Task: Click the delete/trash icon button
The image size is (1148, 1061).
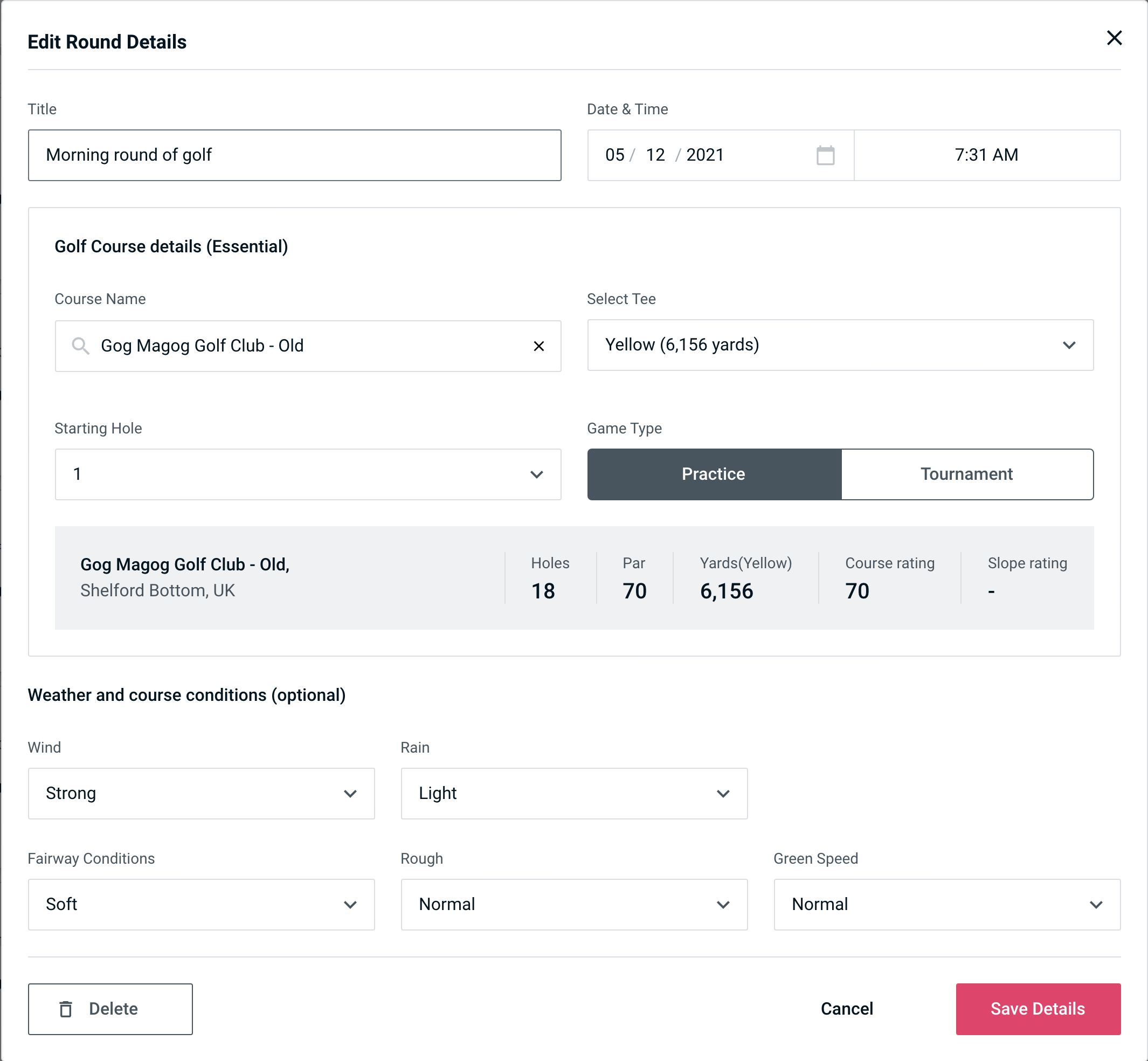Action: point(68,1010)
